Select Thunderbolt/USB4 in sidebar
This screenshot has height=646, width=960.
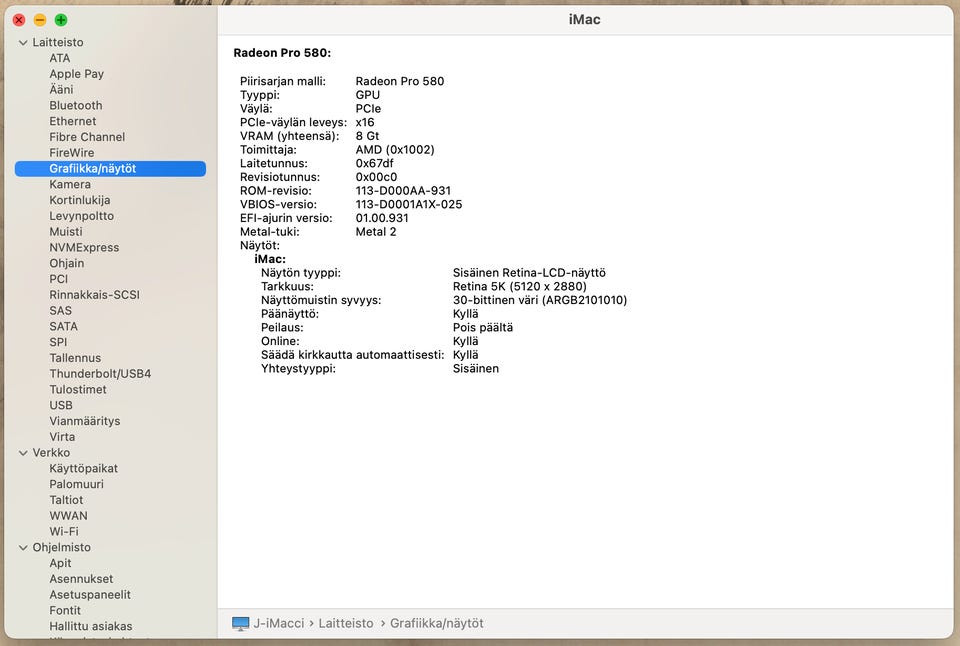tap(100, 374)
